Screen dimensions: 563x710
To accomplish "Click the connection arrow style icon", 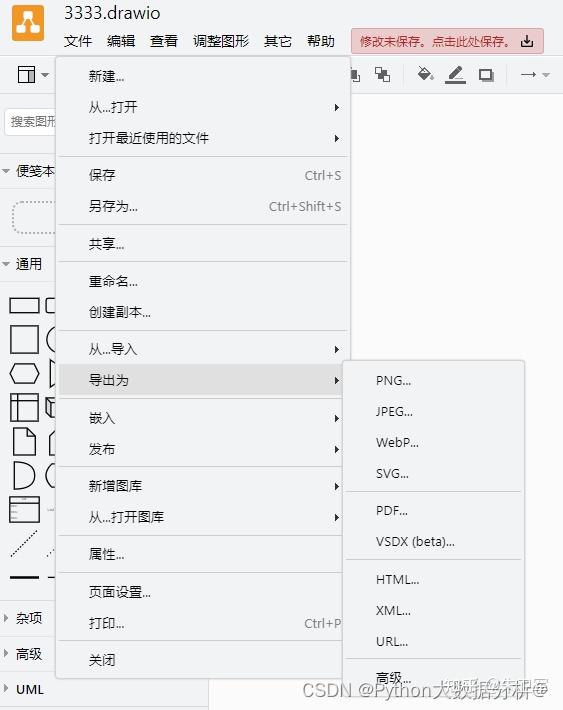I will pyautogui.click(x=528, y=75).
